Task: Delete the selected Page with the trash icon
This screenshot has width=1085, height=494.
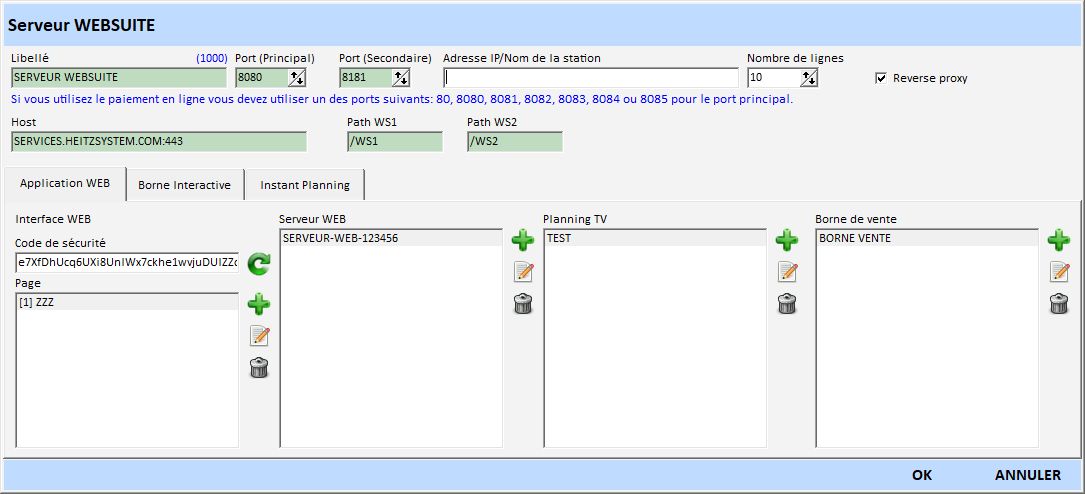Action: pyautogui.click(x=259, y=368)
